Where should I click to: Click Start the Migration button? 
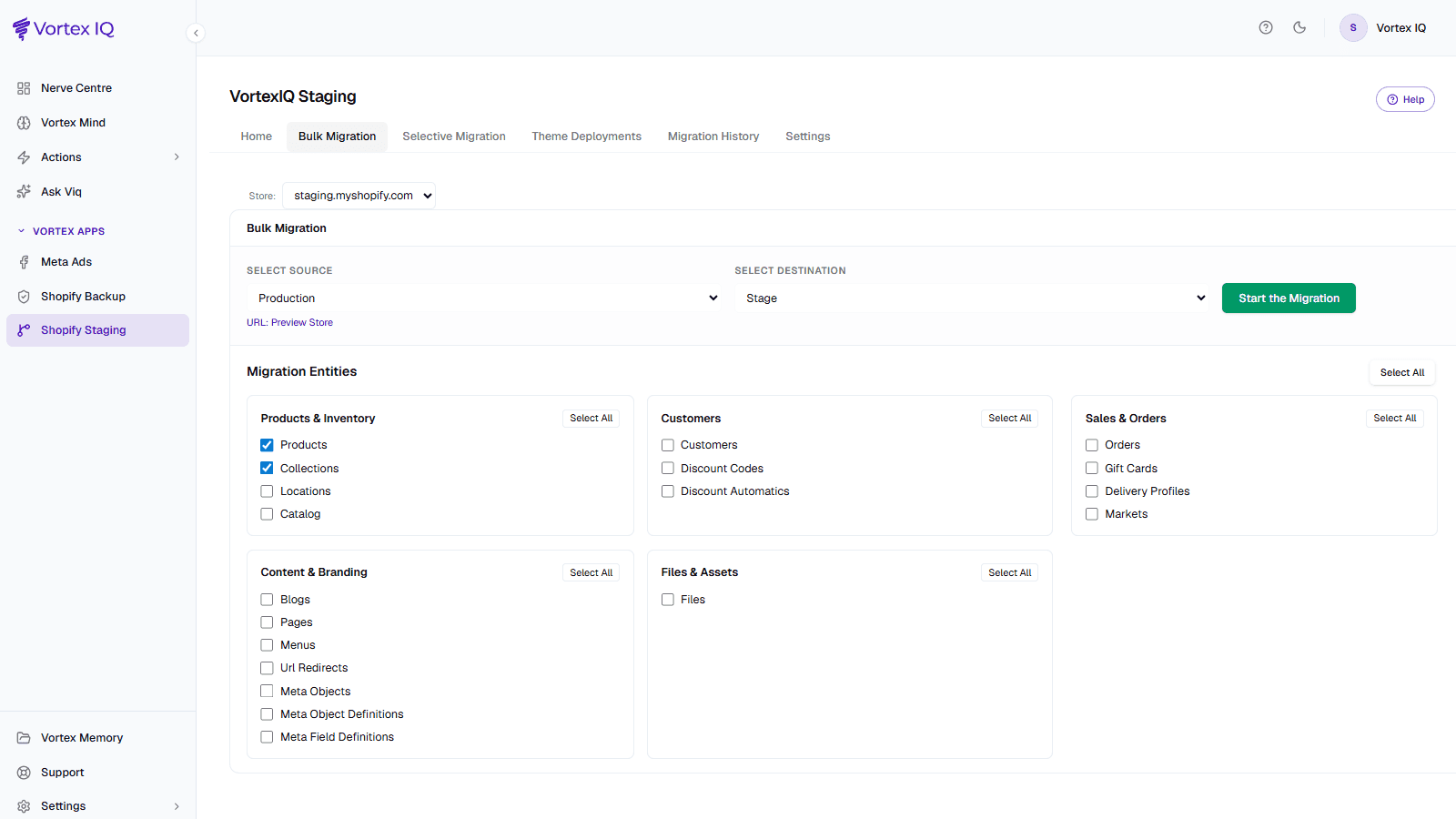(x=1289, y=298)
